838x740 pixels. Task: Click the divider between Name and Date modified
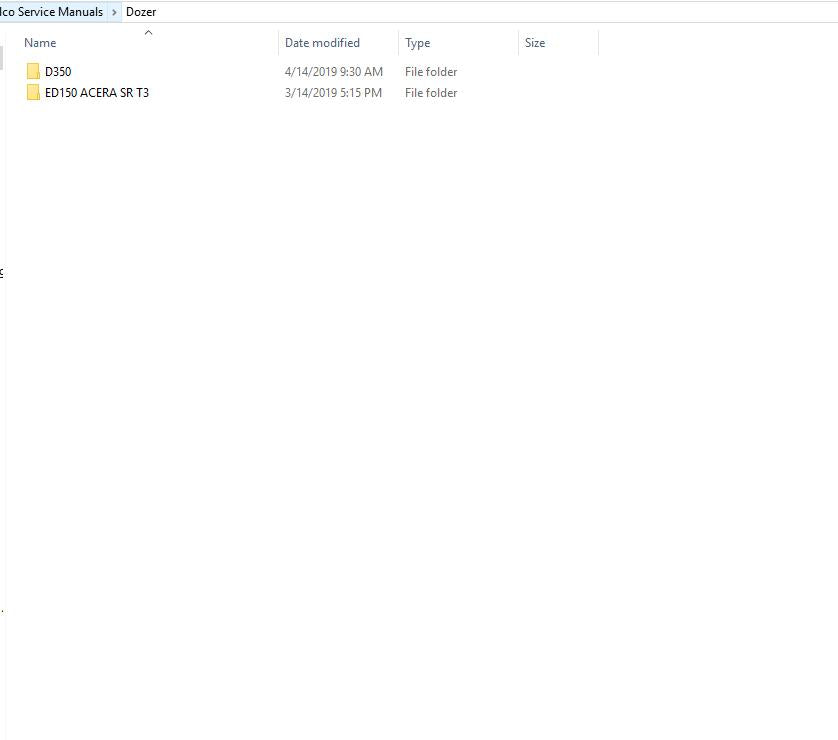tap(278, 43)
